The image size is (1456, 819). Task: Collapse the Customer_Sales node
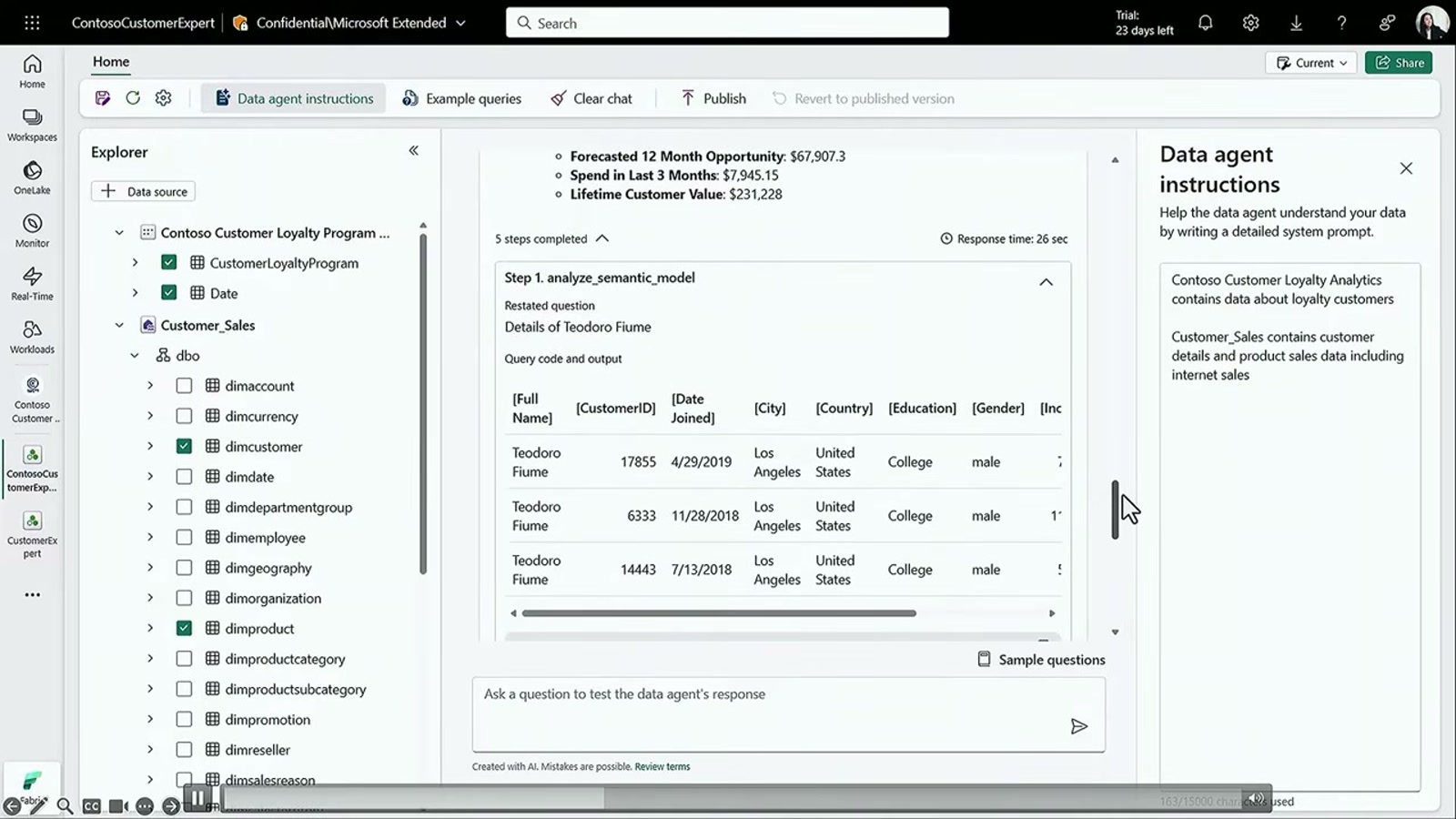pyautogui.click(x=119, y=325)
